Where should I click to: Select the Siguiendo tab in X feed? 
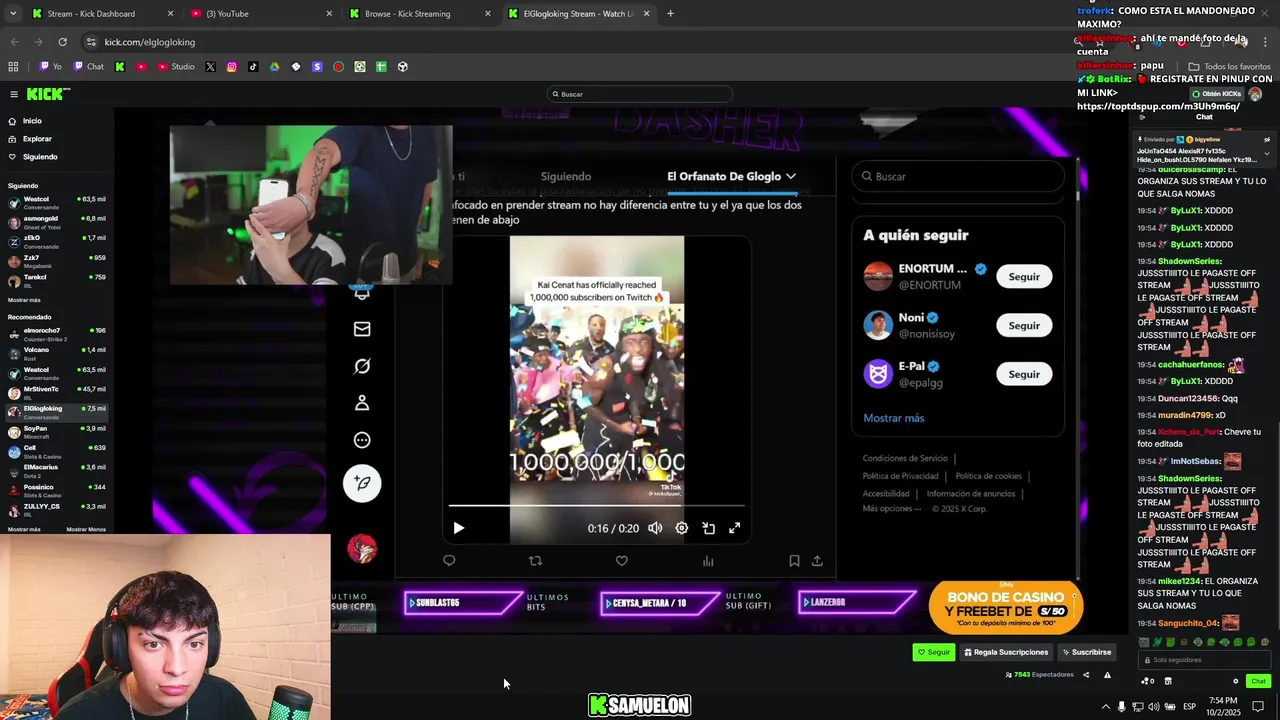(566, 176)
